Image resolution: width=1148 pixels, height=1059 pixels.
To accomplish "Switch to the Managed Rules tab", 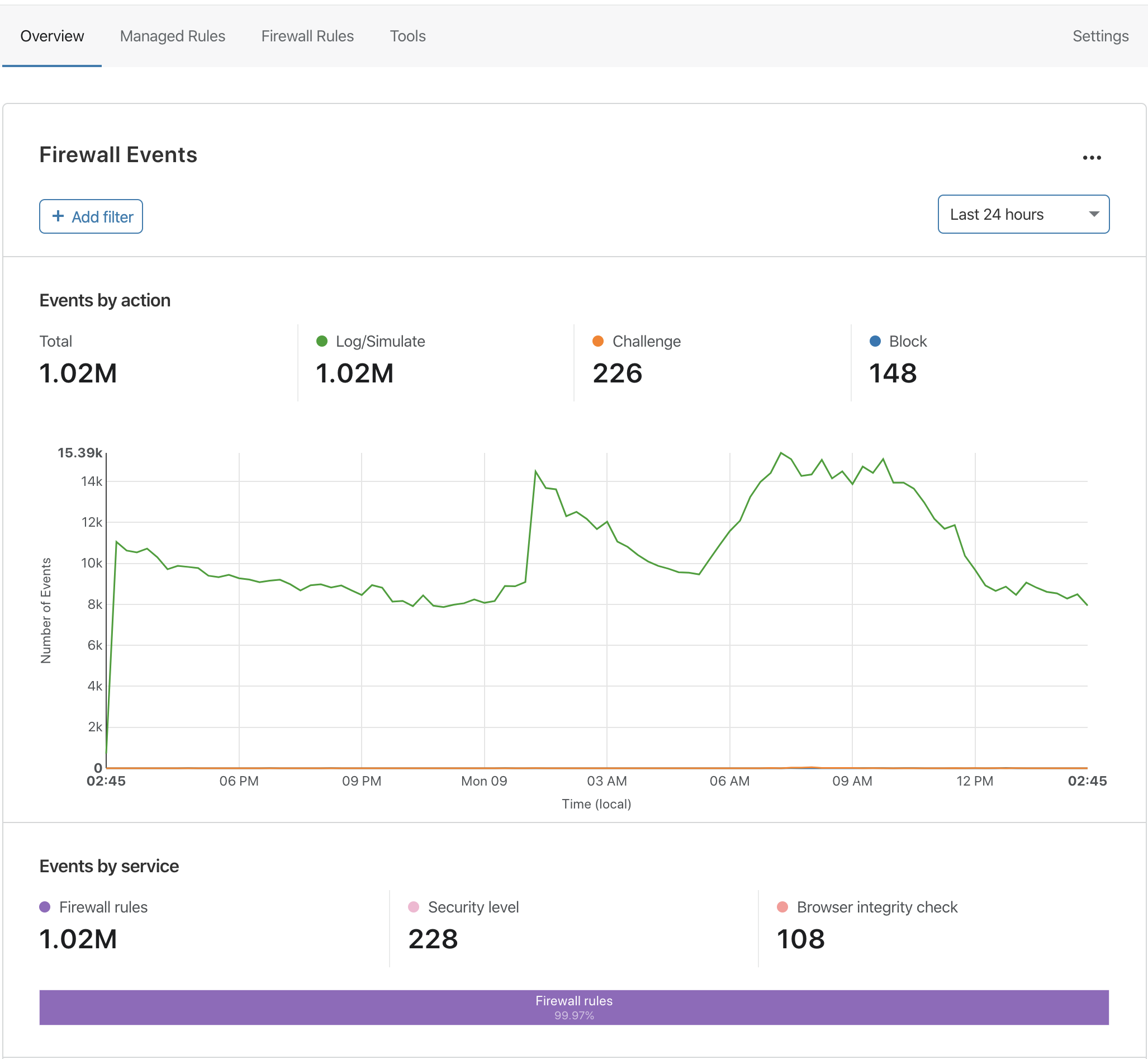I will [x=173, y=36].
